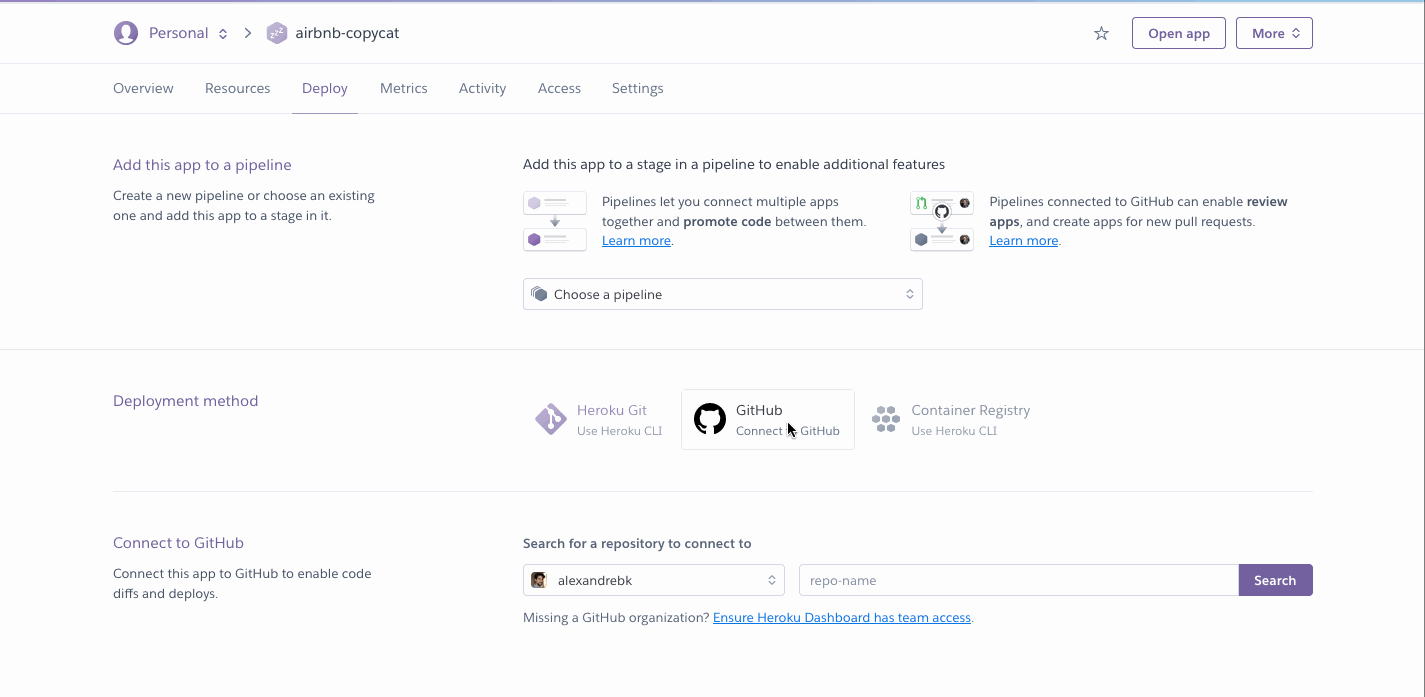Click the Heroku Git logo icon

[551, 419]
